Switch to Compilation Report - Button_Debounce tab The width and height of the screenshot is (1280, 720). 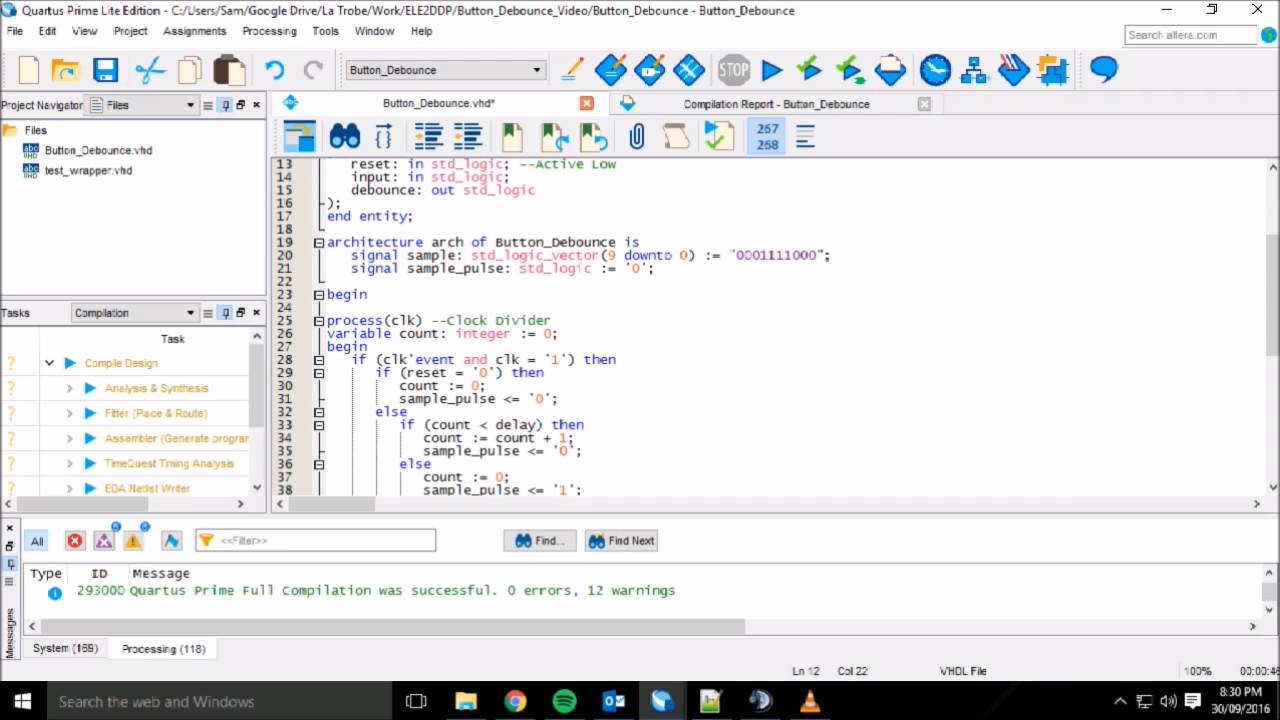click(x=776, y=104)
